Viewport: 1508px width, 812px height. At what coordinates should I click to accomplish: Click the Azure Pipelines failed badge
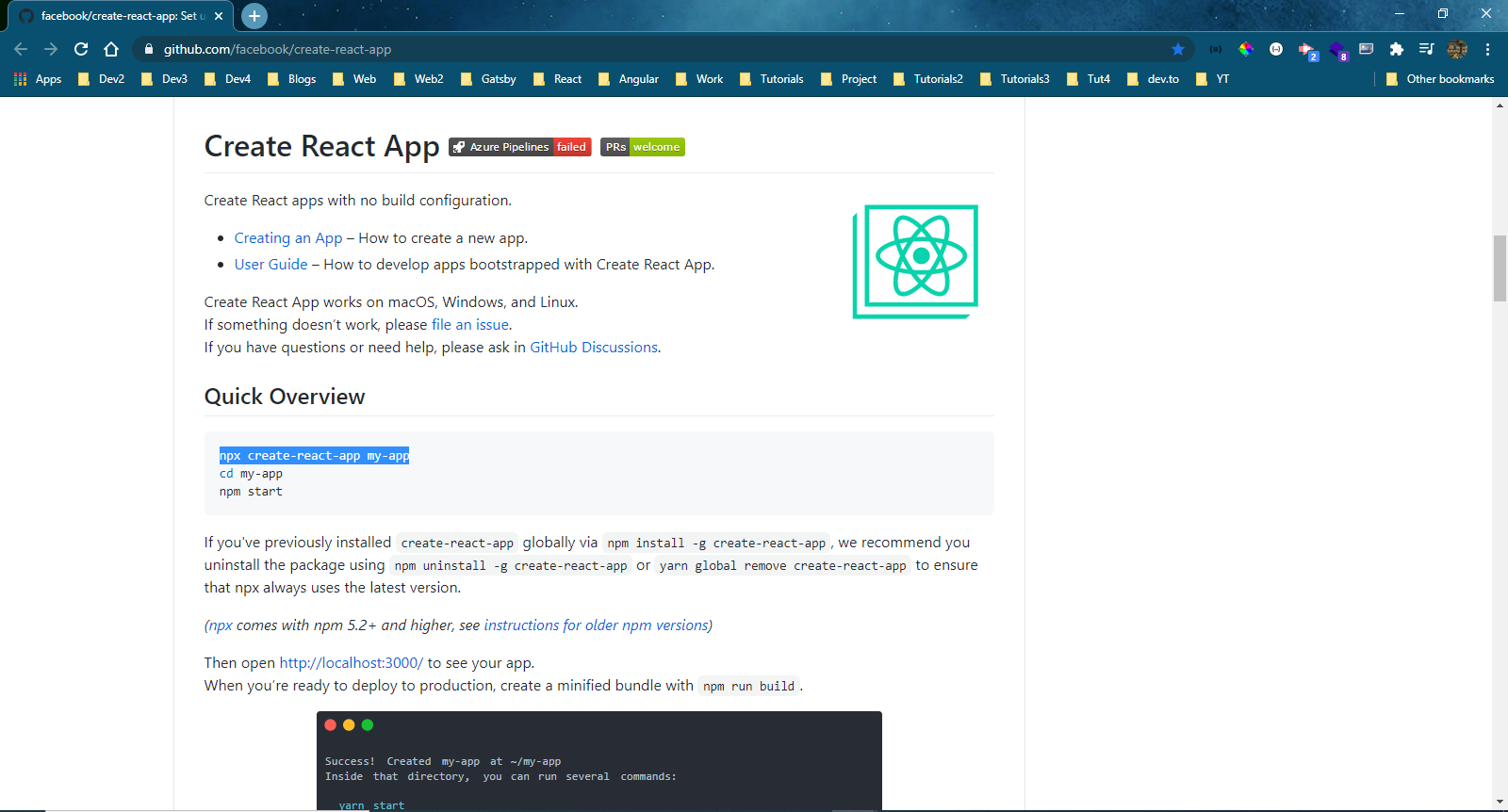520,147
